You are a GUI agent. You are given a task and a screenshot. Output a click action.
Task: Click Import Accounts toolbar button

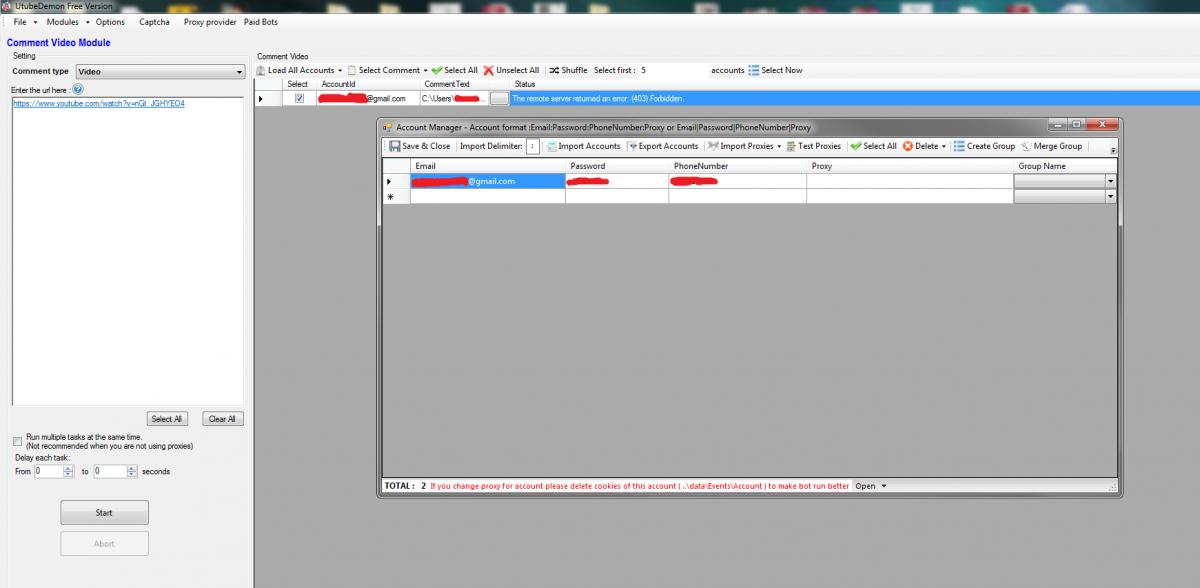(582, 146)
